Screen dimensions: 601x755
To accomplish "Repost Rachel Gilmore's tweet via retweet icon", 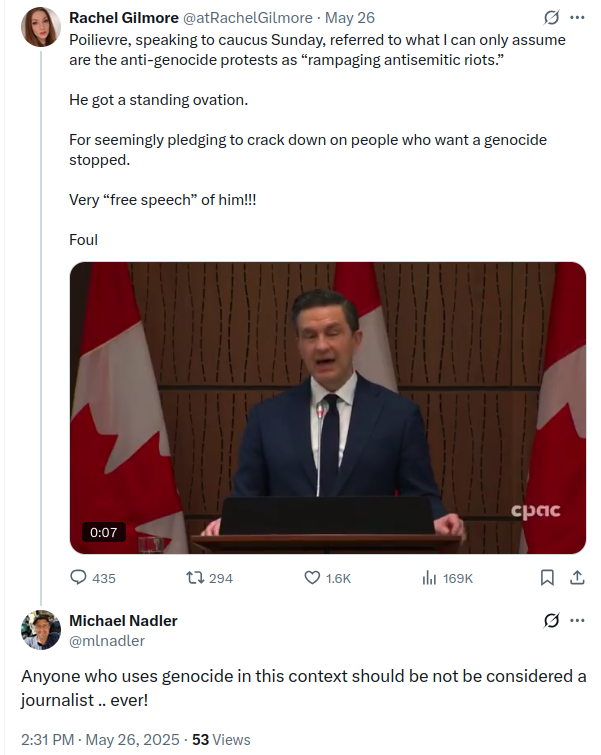I will point(196,577).
